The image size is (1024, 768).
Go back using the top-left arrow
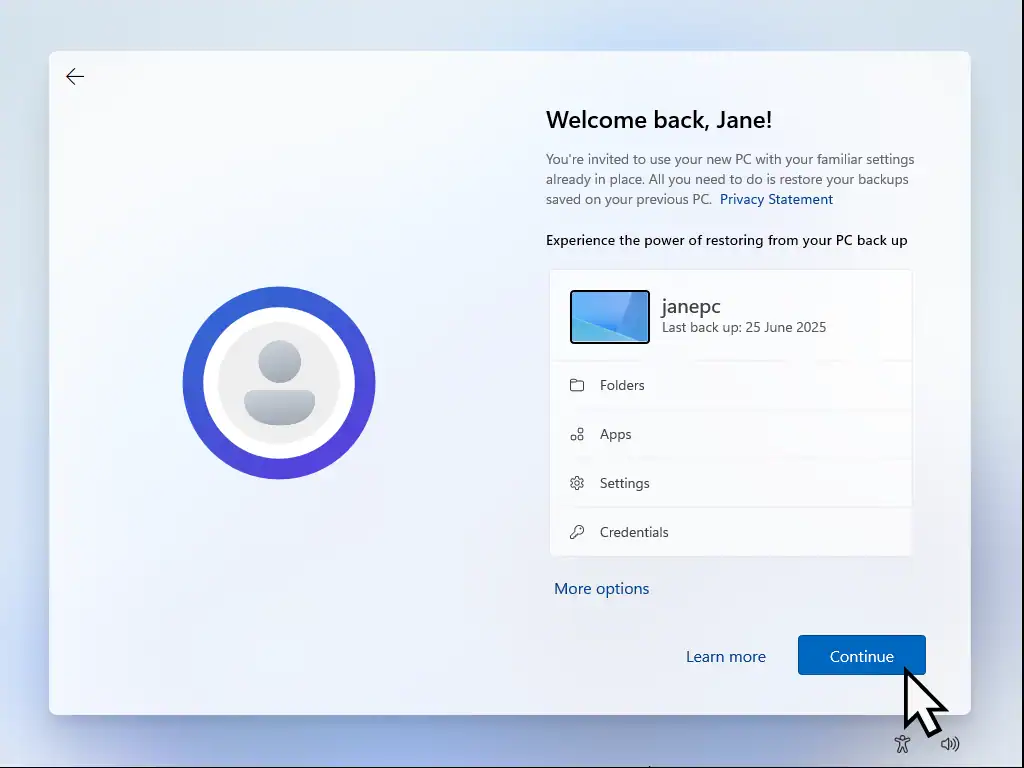[x=75, y=77]
